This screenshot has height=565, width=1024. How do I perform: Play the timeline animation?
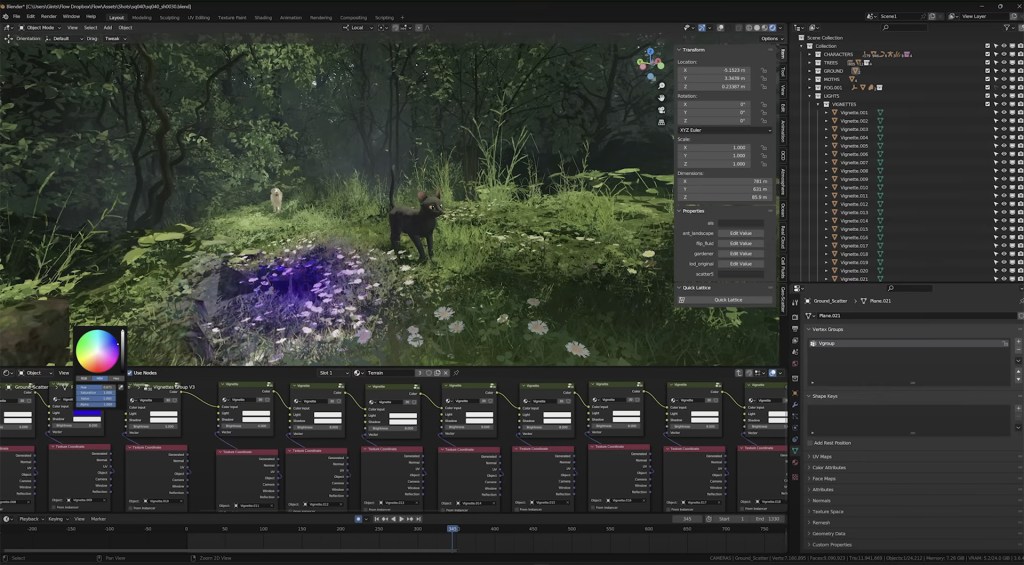click(x=401, y=519)
